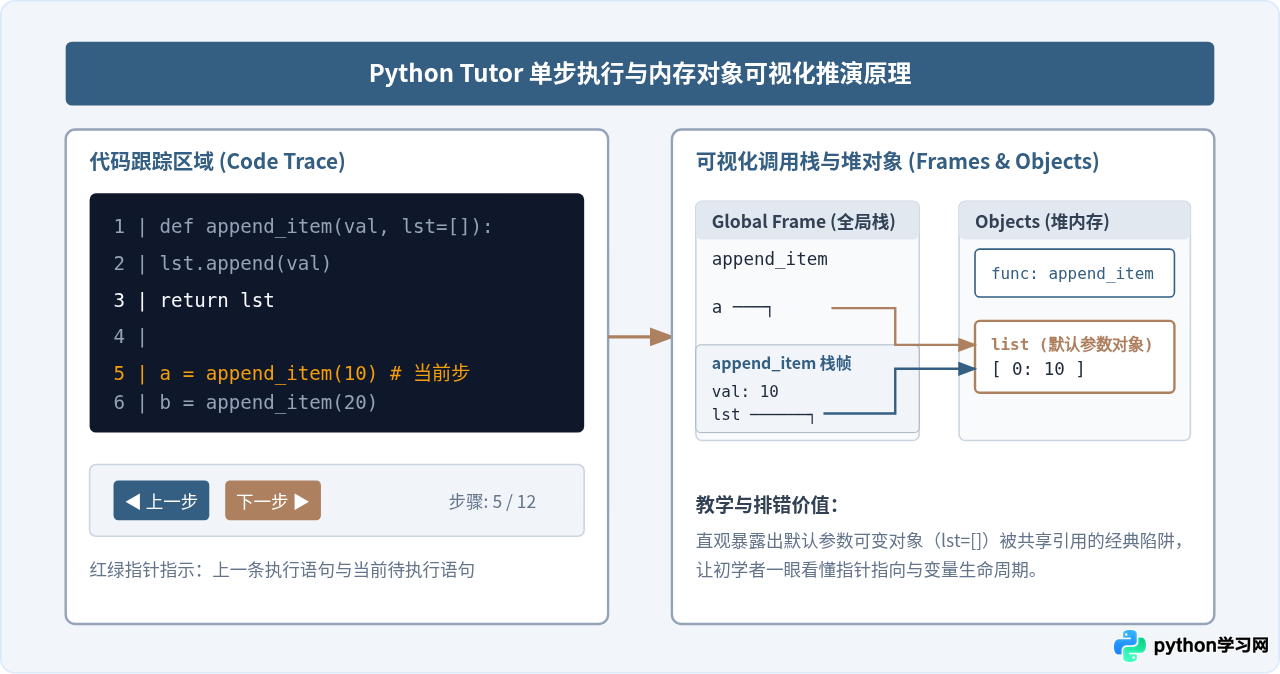Click variable a in Global Frame
Screen dimensions: 1280x674
(717, 307)
